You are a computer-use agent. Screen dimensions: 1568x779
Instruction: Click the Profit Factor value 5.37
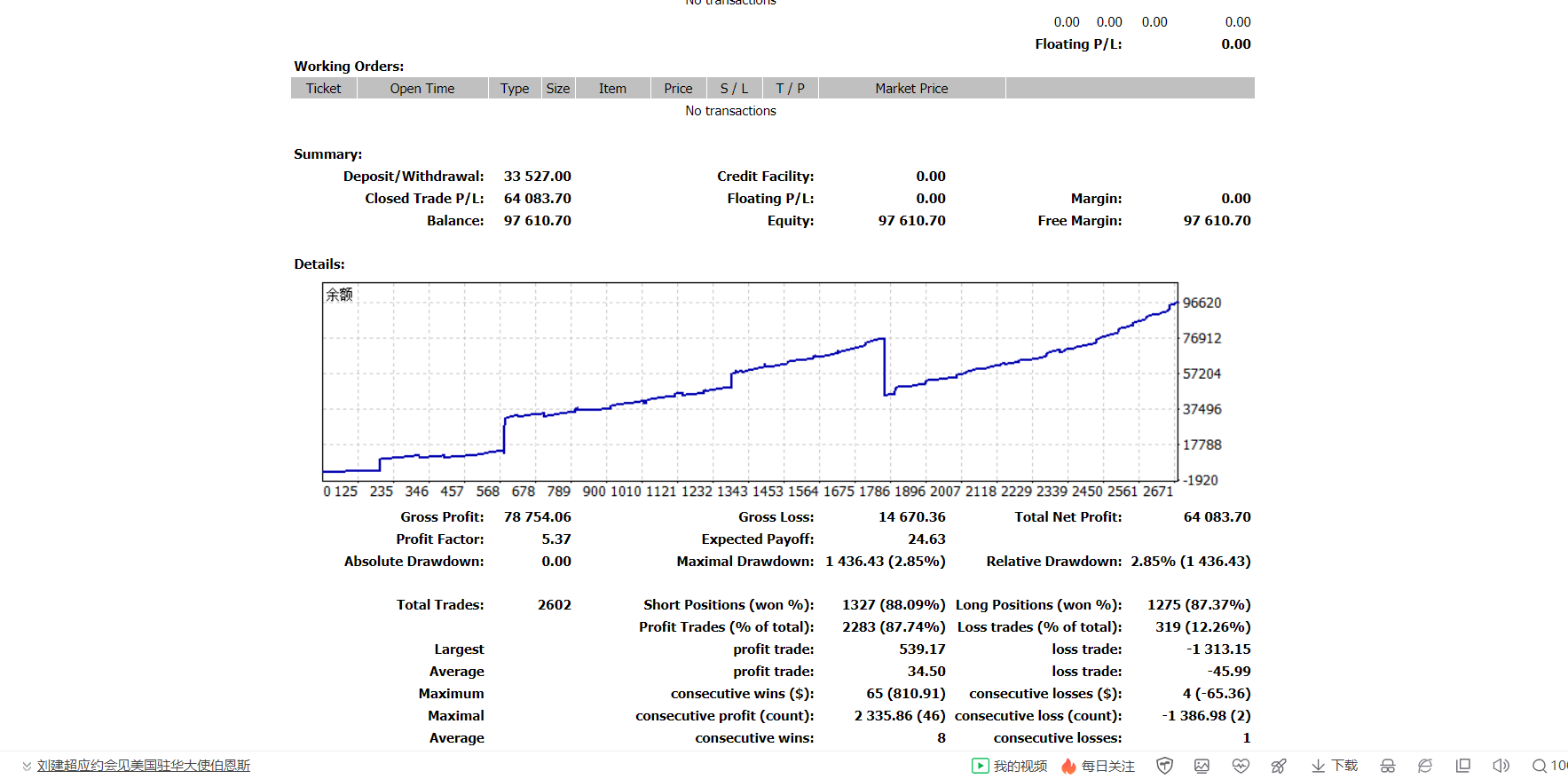coord(556,539)
